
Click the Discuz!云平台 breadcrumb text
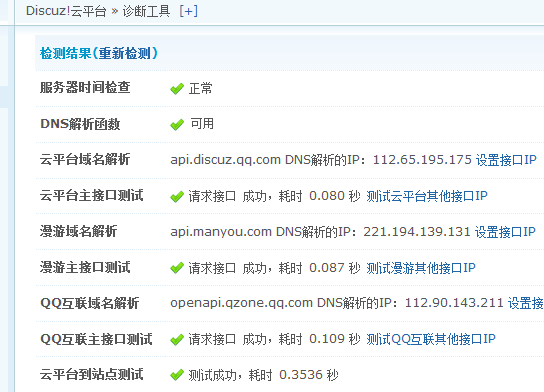tap(66, 11)
